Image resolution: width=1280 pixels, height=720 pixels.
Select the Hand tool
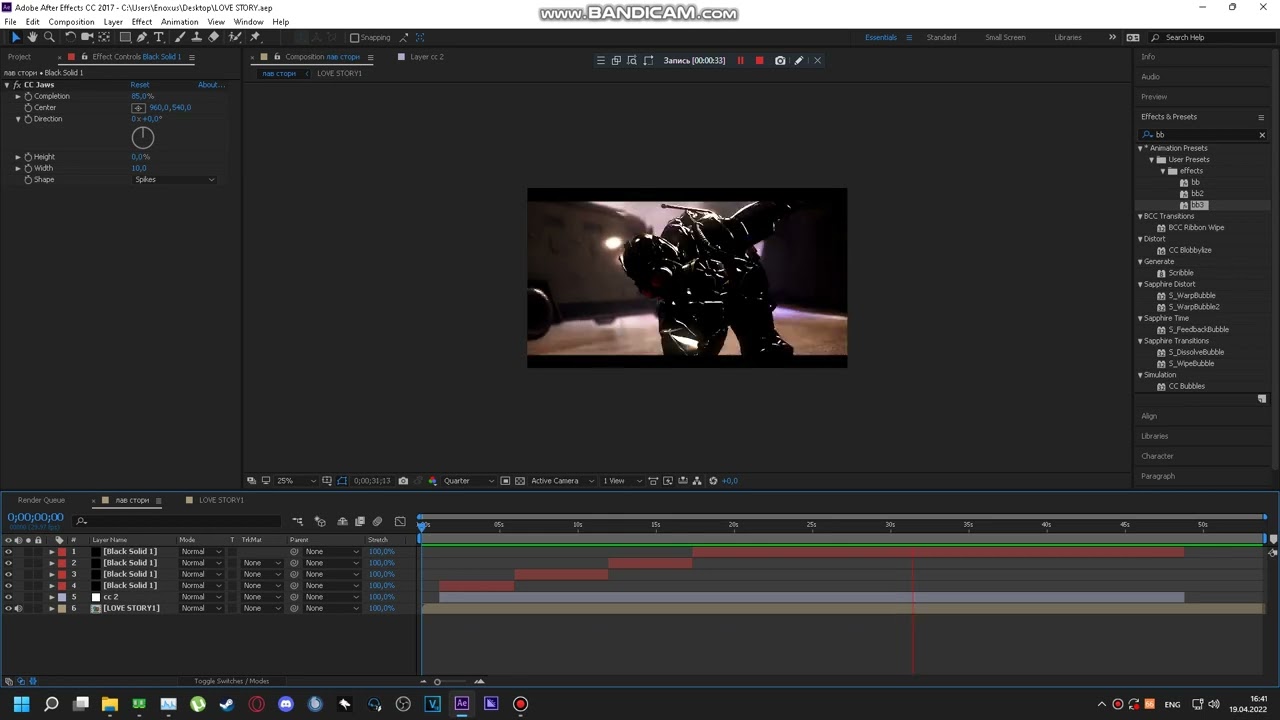pos(32,37)
